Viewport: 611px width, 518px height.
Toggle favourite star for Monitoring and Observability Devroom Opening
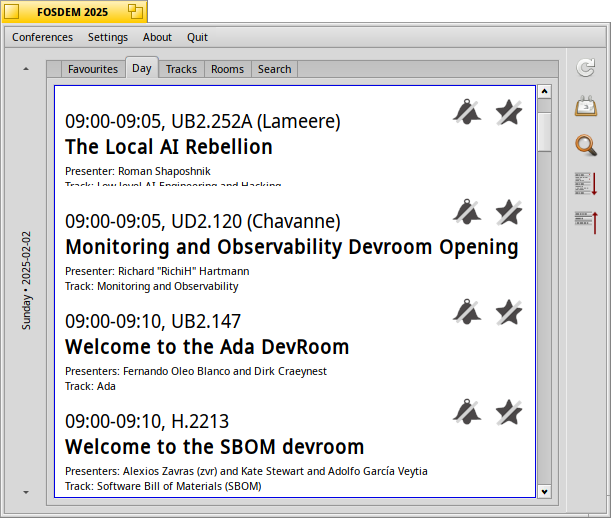[x=509, y=212]
